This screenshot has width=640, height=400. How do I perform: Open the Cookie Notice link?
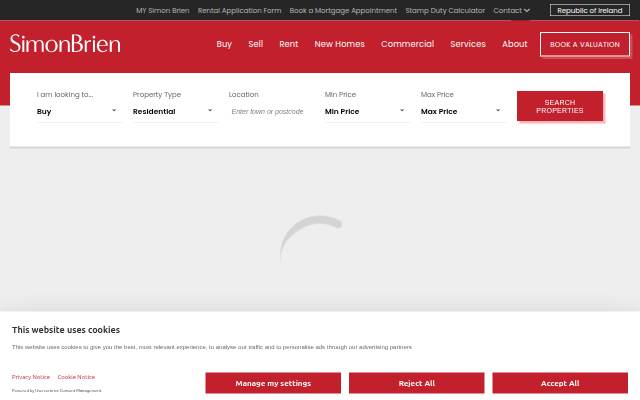[x=76, y=377]
